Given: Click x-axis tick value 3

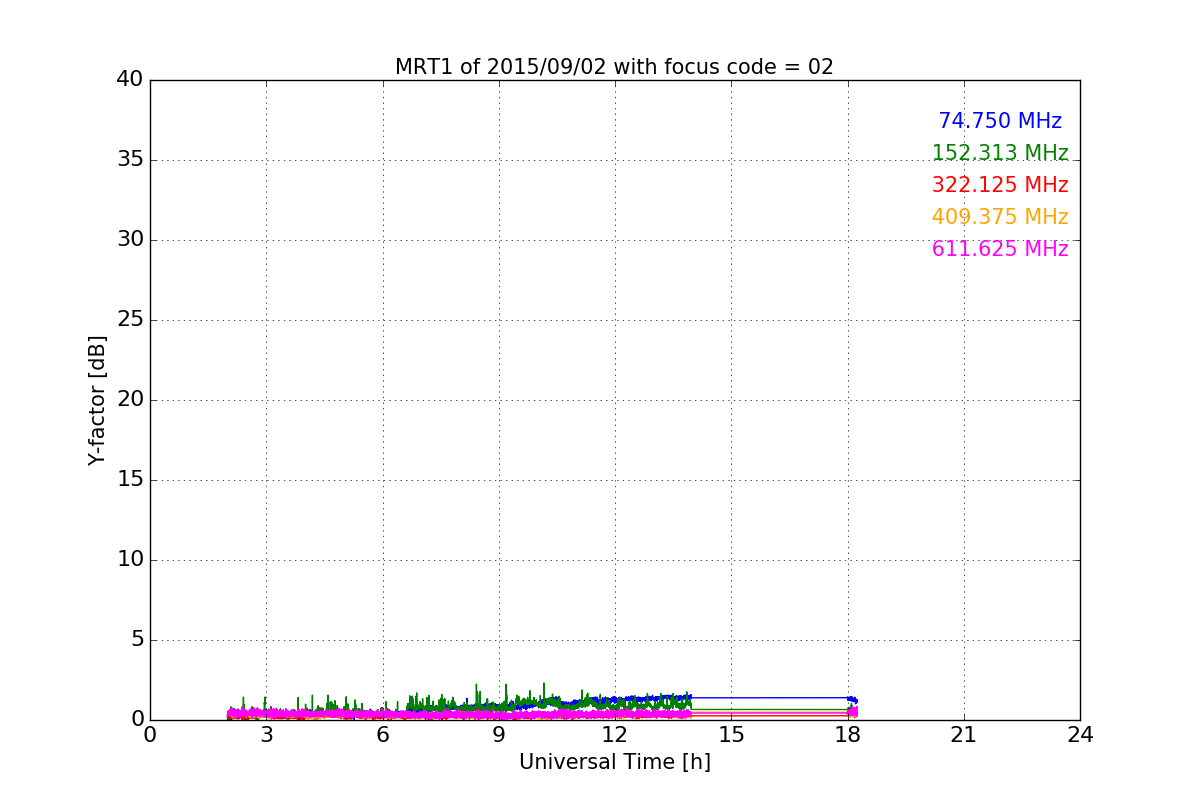Looking at the screenshot, I should (266, 735).
